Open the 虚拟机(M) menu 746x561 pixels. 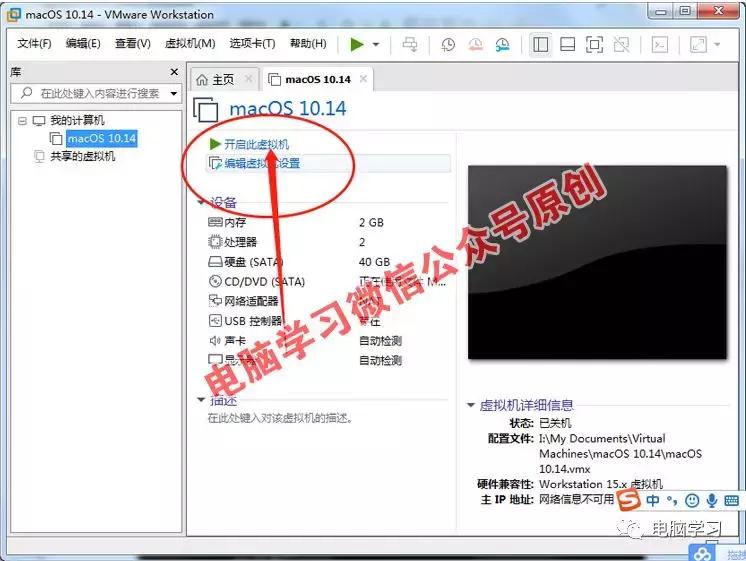click(190, 44)
